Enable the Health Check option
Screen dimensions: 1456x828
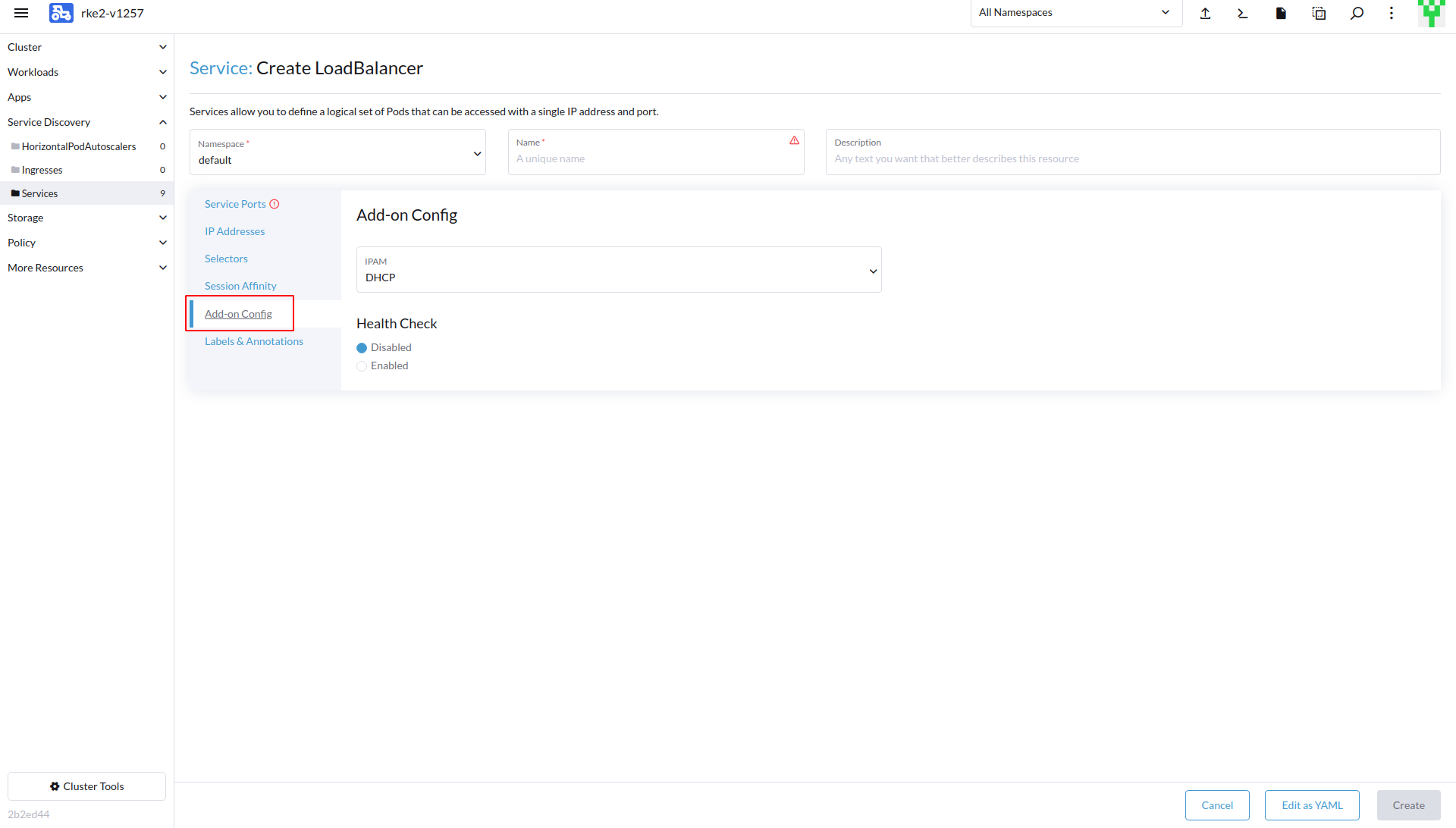click(362, 365)
